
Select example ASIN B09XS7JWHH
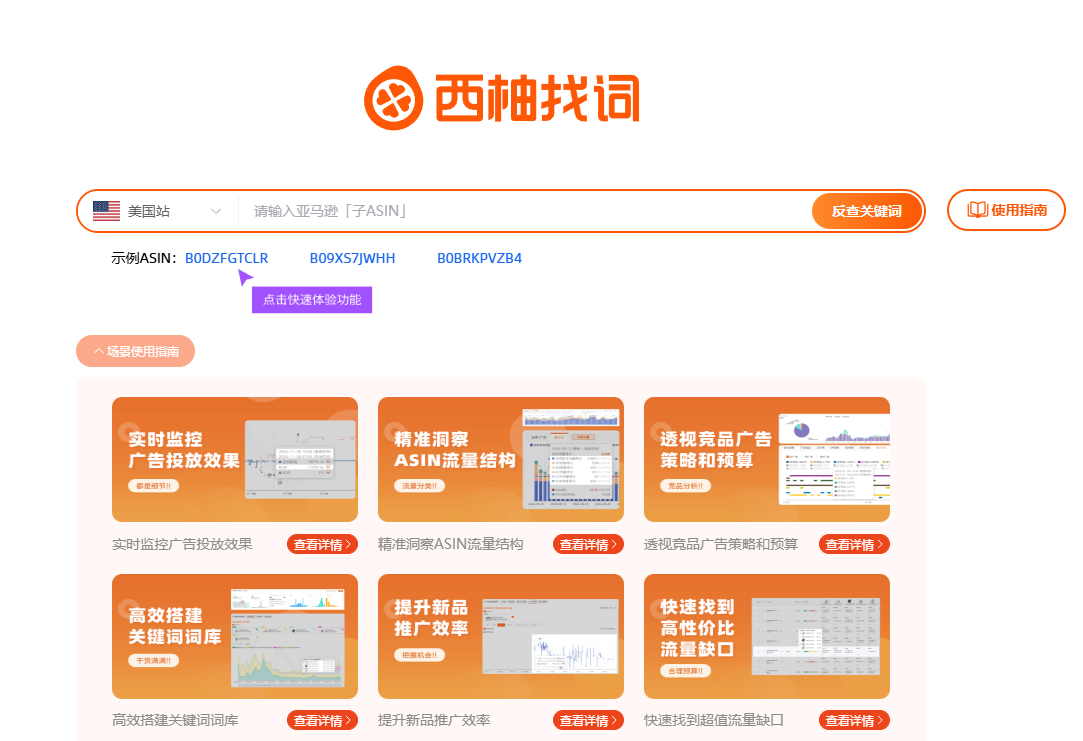pyautogui.click(x=352, y=258)
